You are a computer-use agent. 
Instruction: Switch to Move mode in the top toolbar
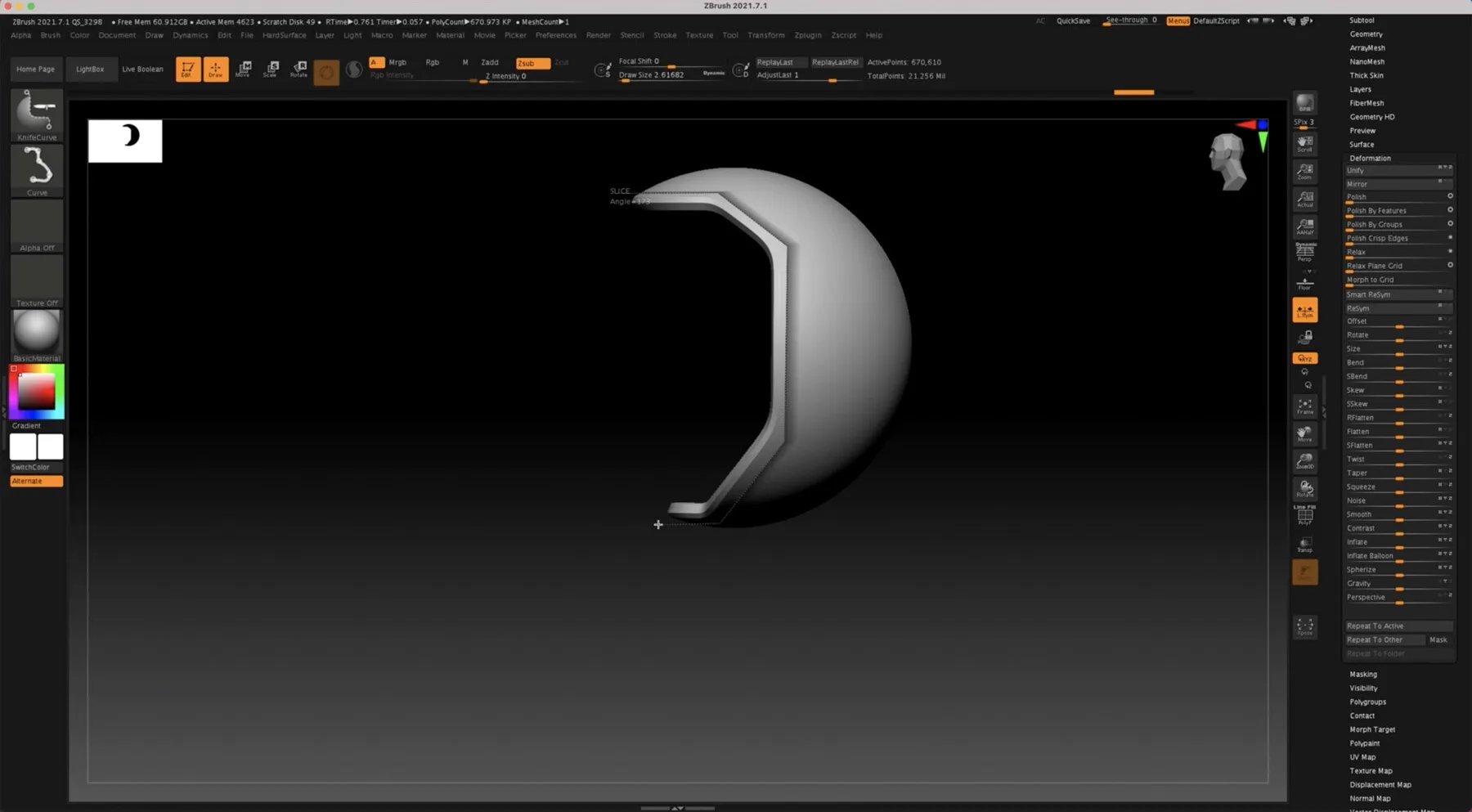coord(244,69)
